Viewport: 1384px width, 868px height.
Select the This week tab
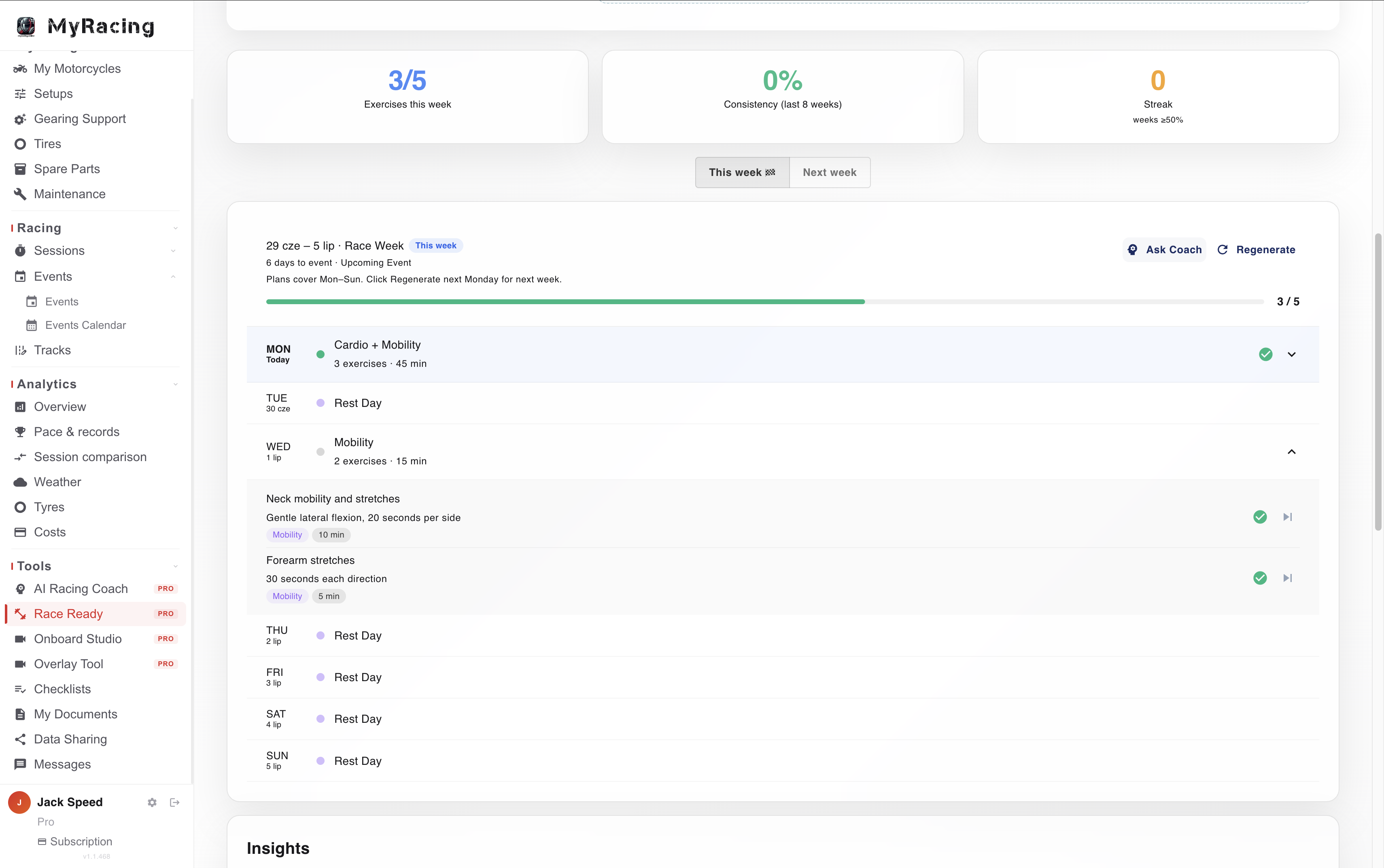pyautogui.click(x=742, y=172)
